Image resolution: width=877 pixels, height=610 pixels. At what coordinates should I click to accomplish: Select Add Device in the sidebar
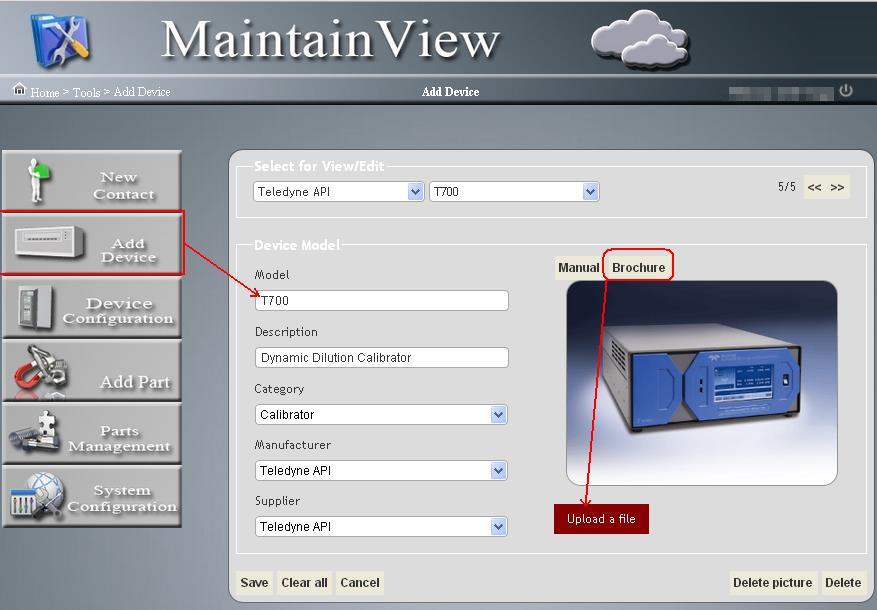pos(92,243)
